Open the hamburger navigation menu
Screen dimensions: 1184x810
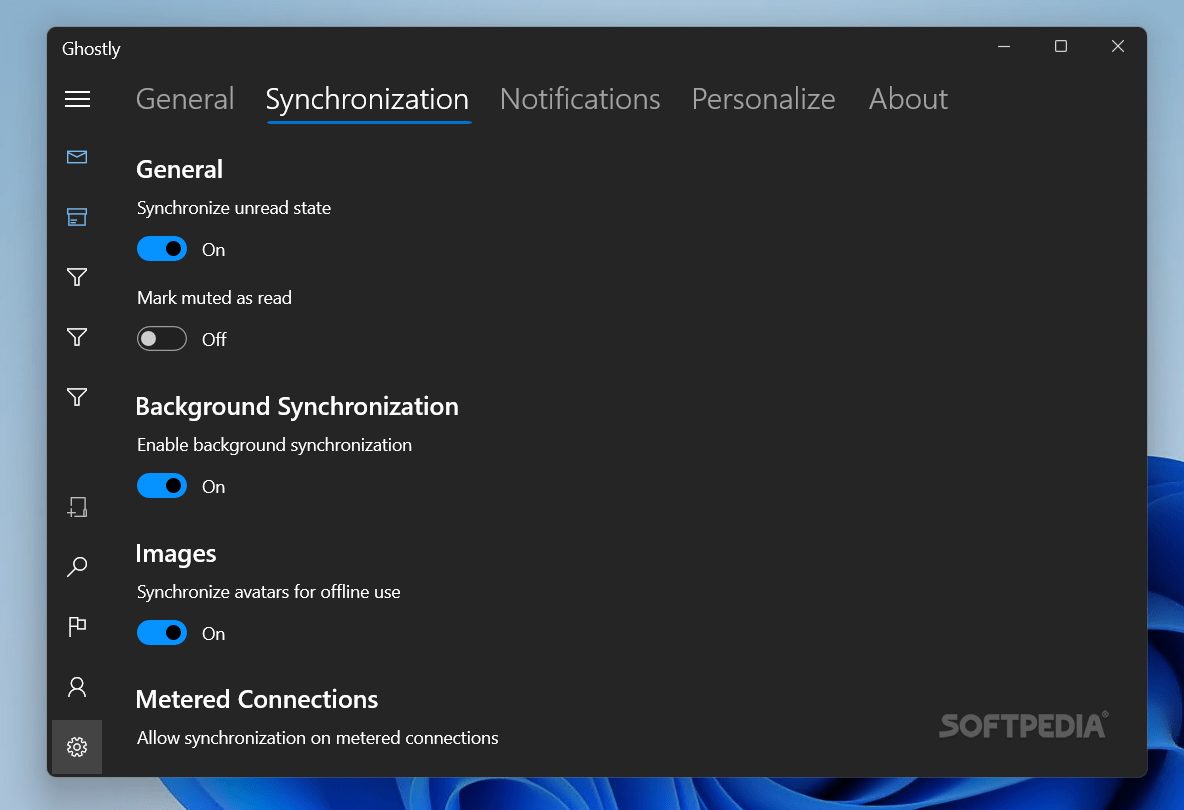77,99
